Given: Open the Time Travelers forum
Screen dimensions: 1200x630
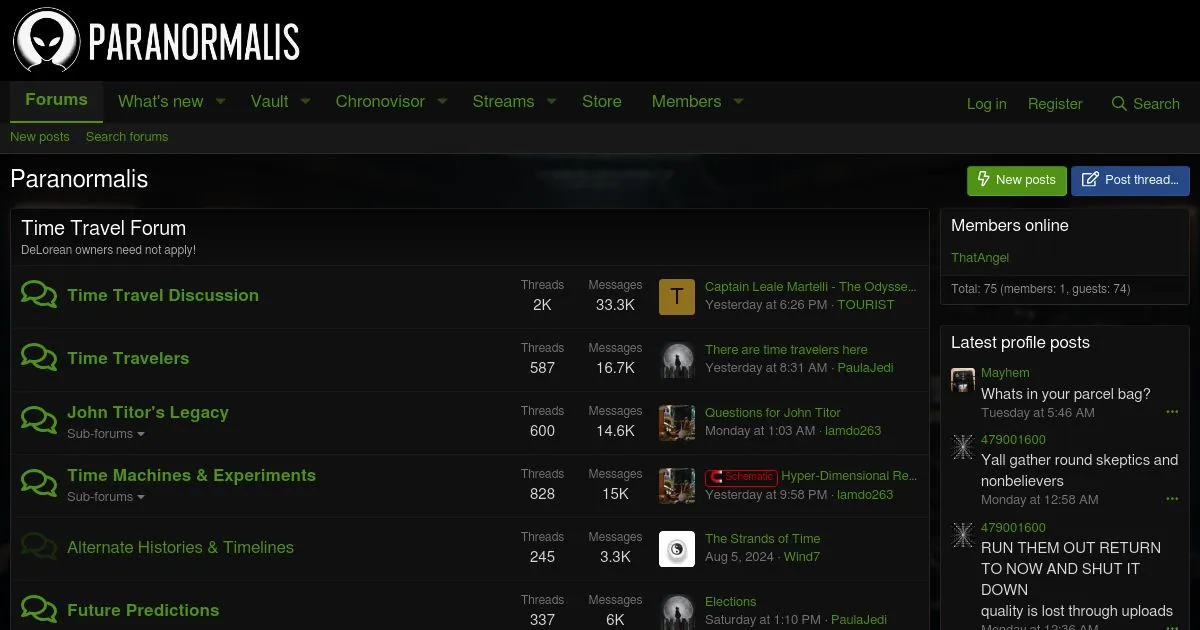Looking at the screenshot, I should (x=128, y=358).
